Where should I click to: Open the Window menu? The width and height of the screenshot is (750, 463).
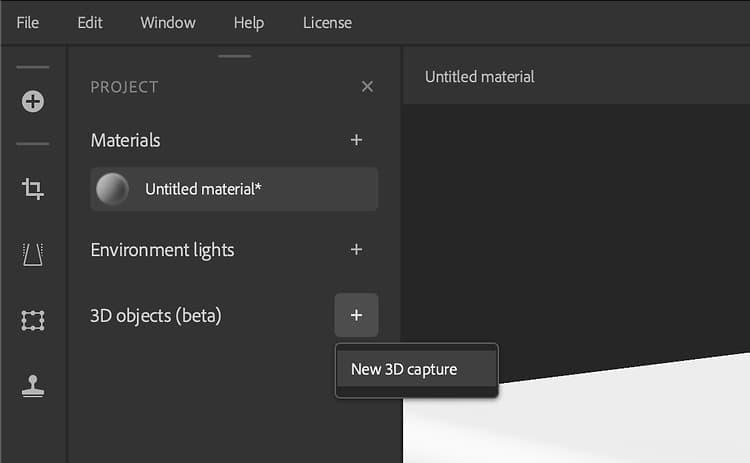click(168, 22)
